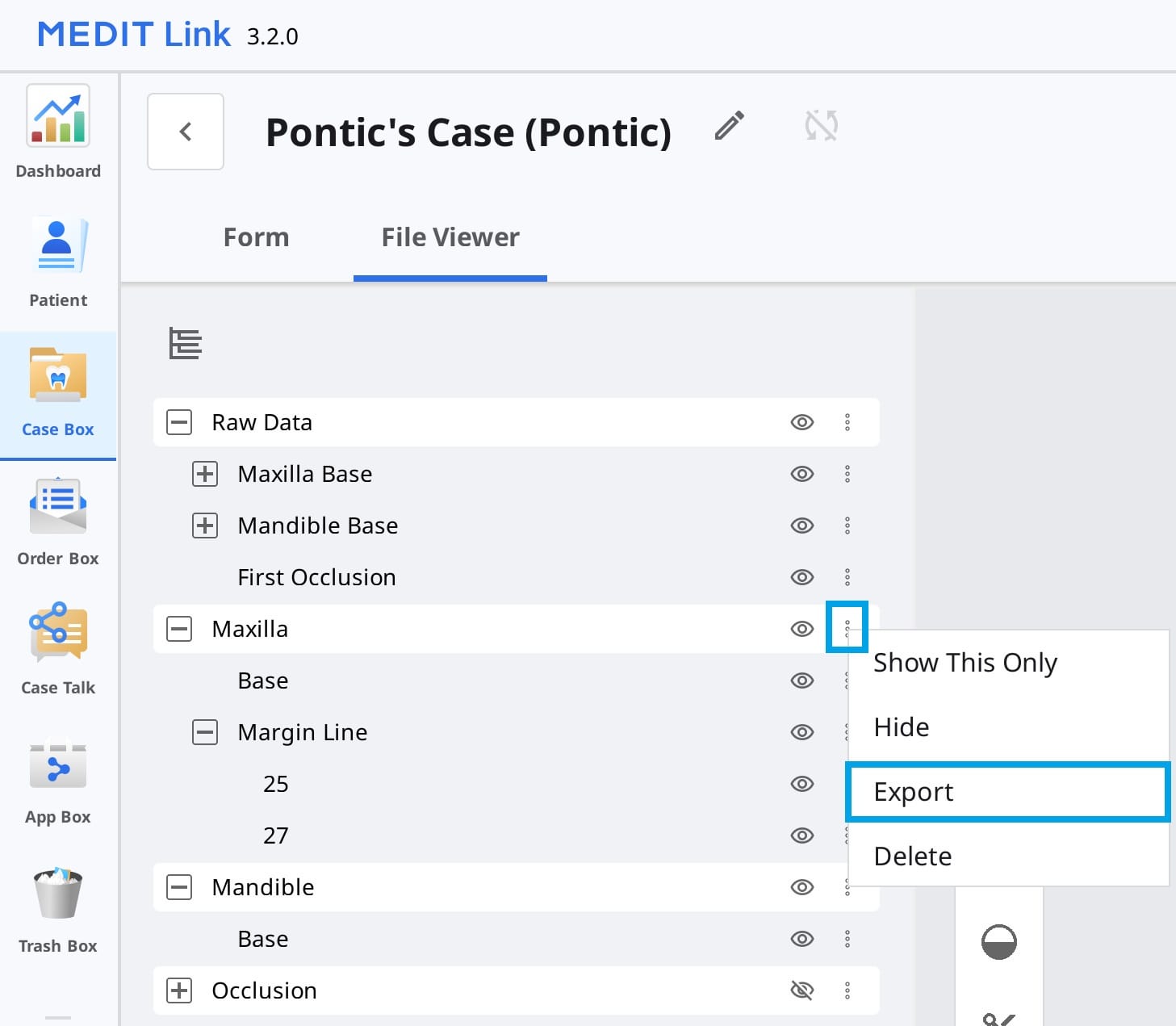
Task: Collapse the Maxilla group
Action: (179, 629)
